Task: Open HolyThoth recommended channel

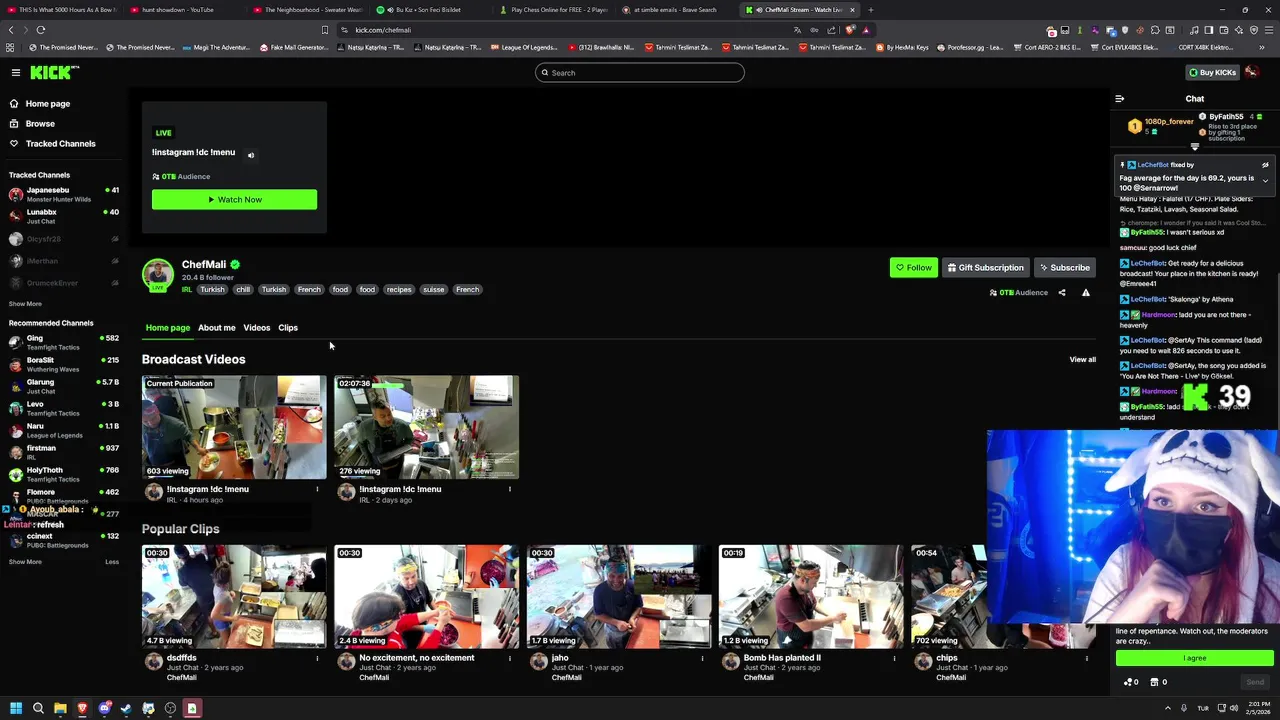Action: point(64,474)
